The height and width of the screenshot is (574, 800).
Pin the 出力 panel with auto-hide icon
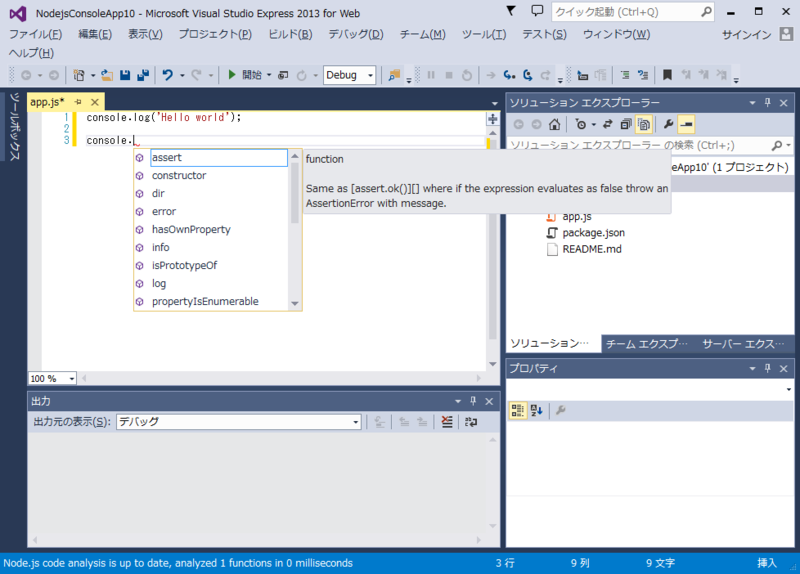(473, 401)
